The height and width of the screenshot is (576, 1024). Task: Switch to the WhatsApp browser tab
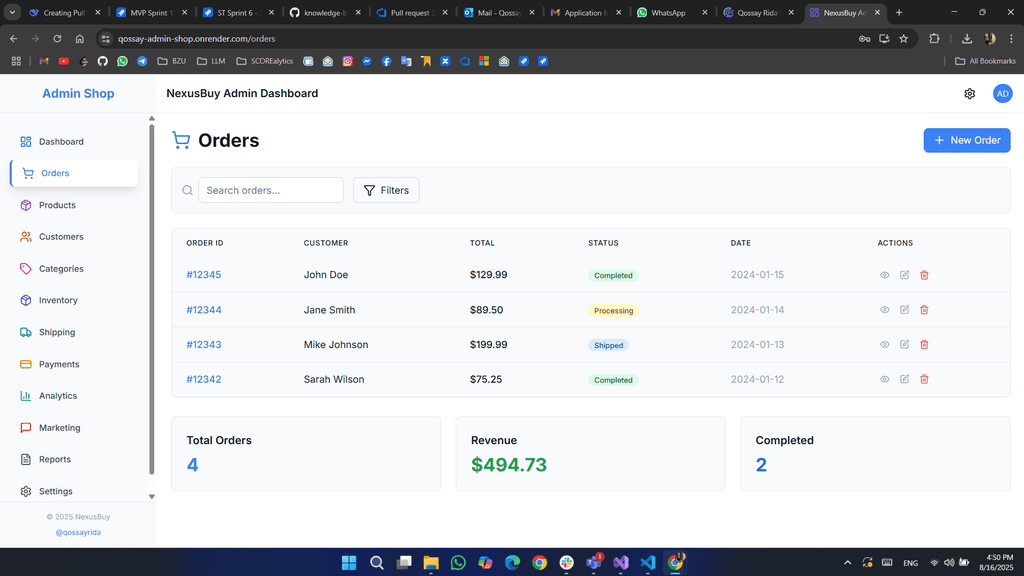click(672, 12)
